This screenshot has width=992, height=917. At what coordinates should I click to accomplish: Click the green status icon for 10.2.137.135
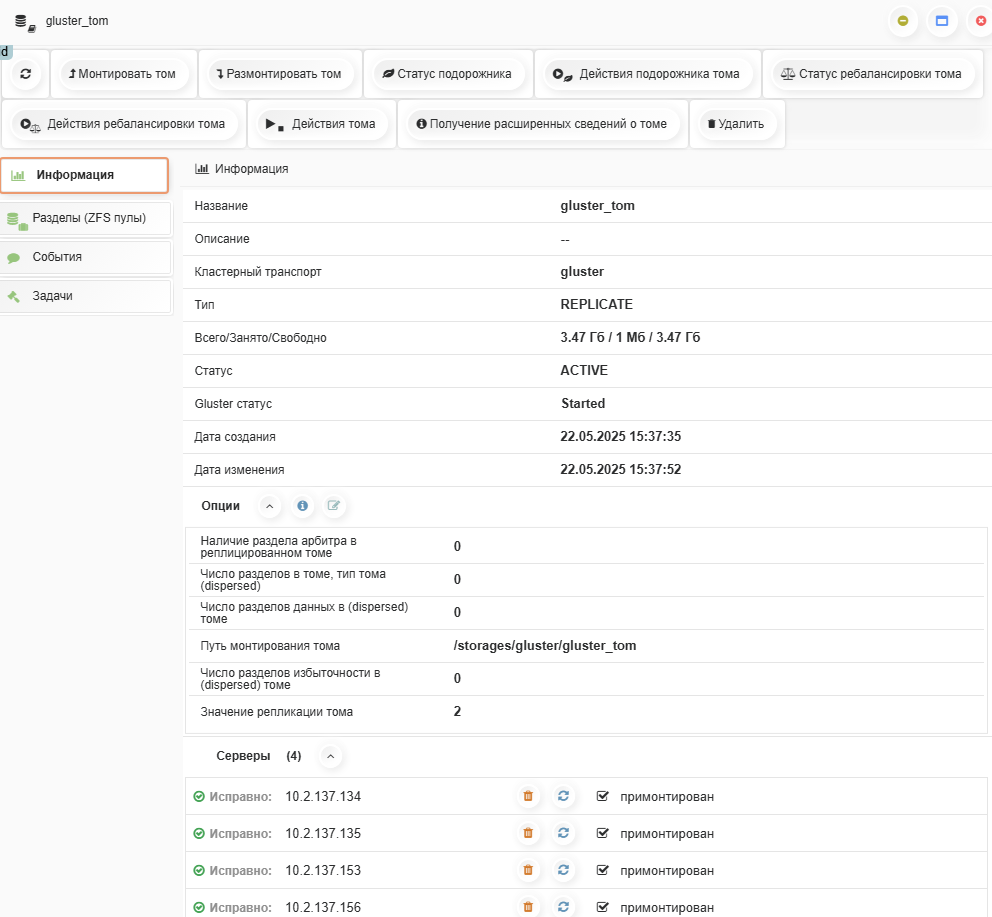tap(199, 833)
